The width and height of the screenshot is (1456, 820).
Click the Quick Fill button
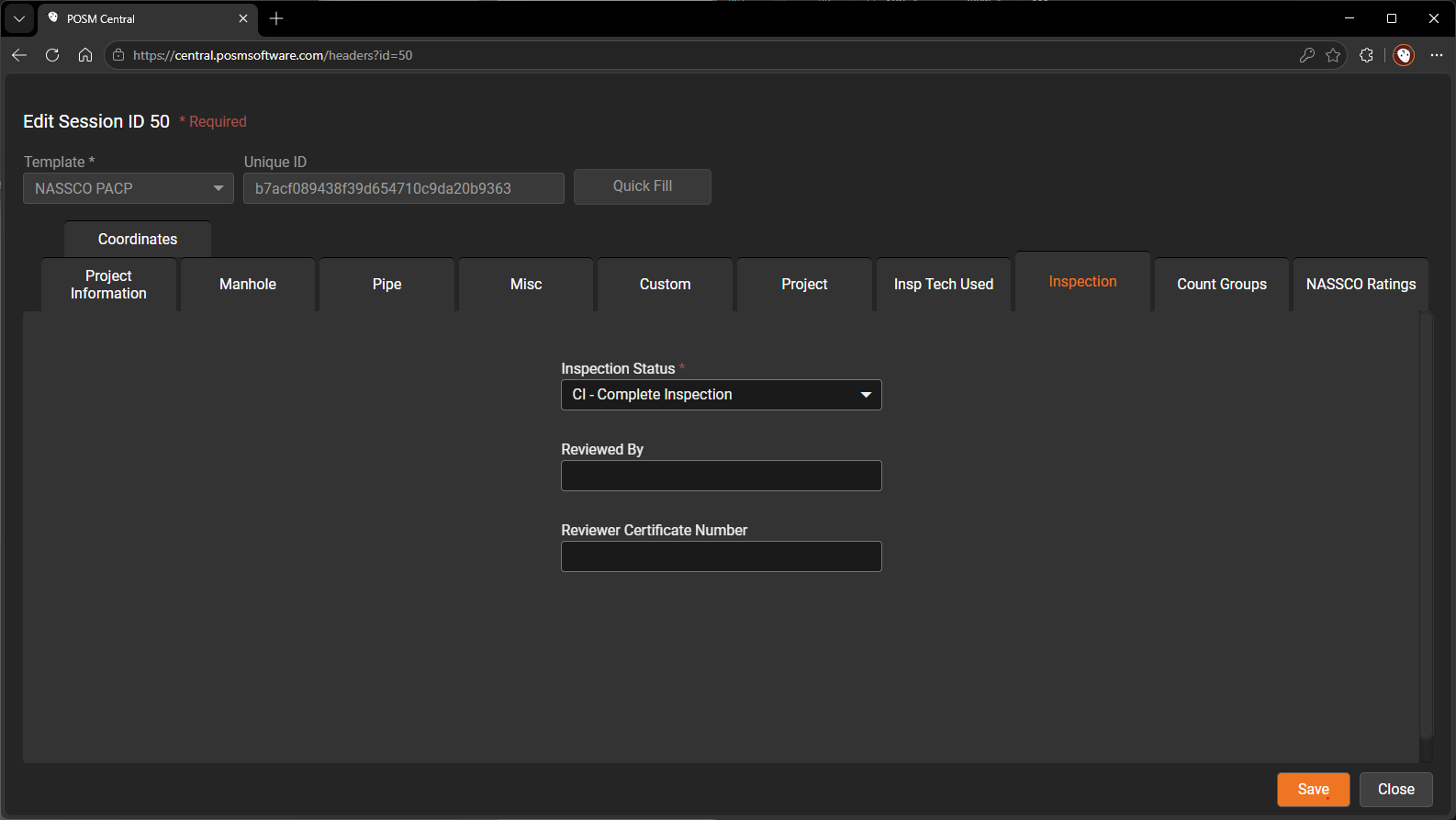[643, 186]
